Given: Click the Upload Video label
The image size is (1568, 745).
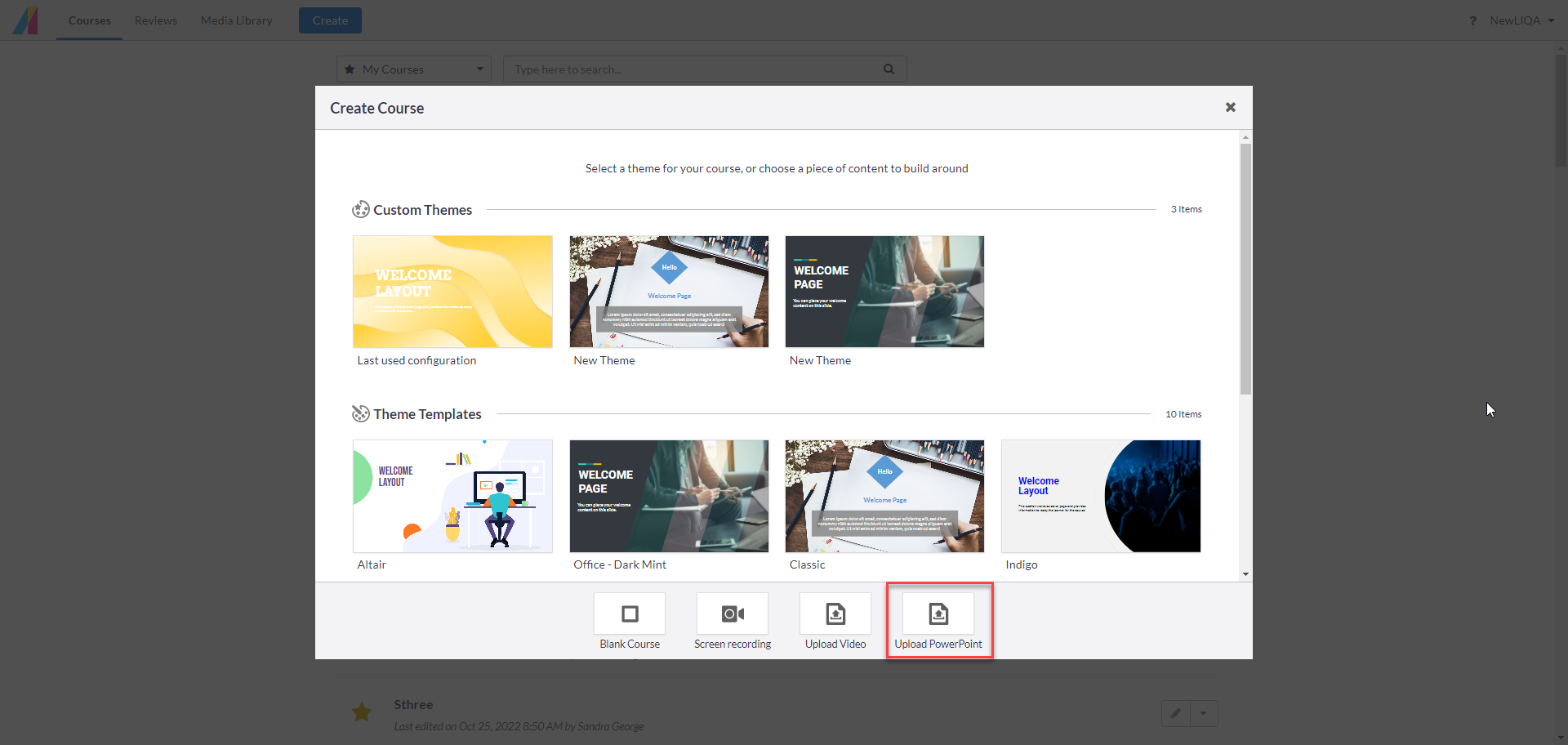Looking at the screenshot, I should 835,644.
